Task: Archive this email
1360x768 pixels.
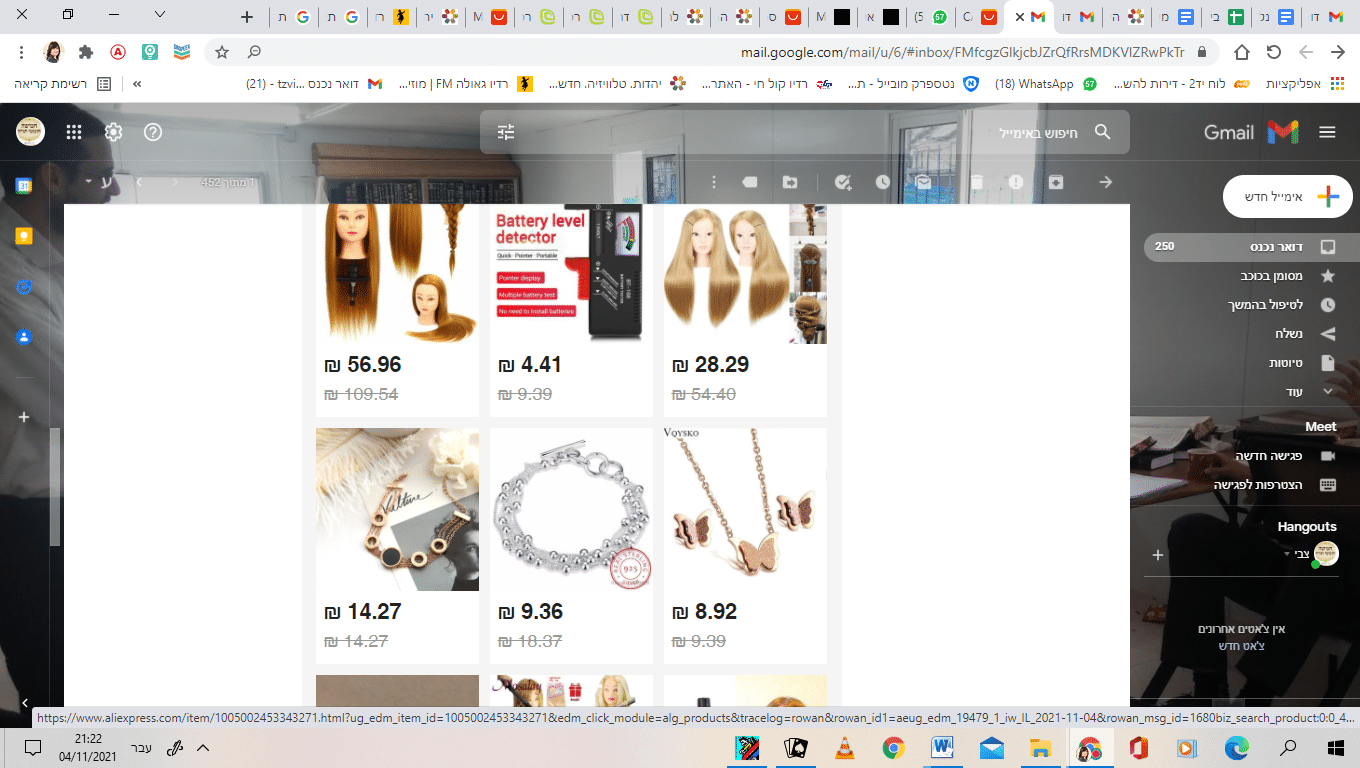Action: tap(1056, 182)
